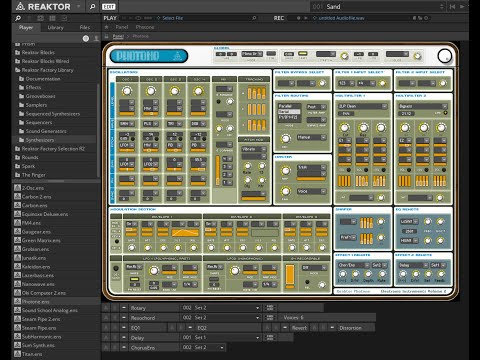Viewport: 480px width, 360px height.
Task: Switch to the Player tab
Action: (x=26, y=27)
